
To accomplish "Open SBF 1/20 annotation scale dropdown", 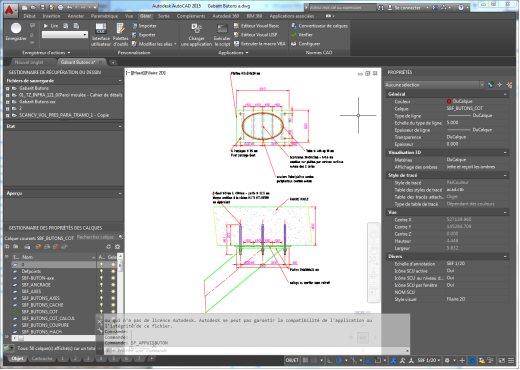I will click(x=429, y=360).
